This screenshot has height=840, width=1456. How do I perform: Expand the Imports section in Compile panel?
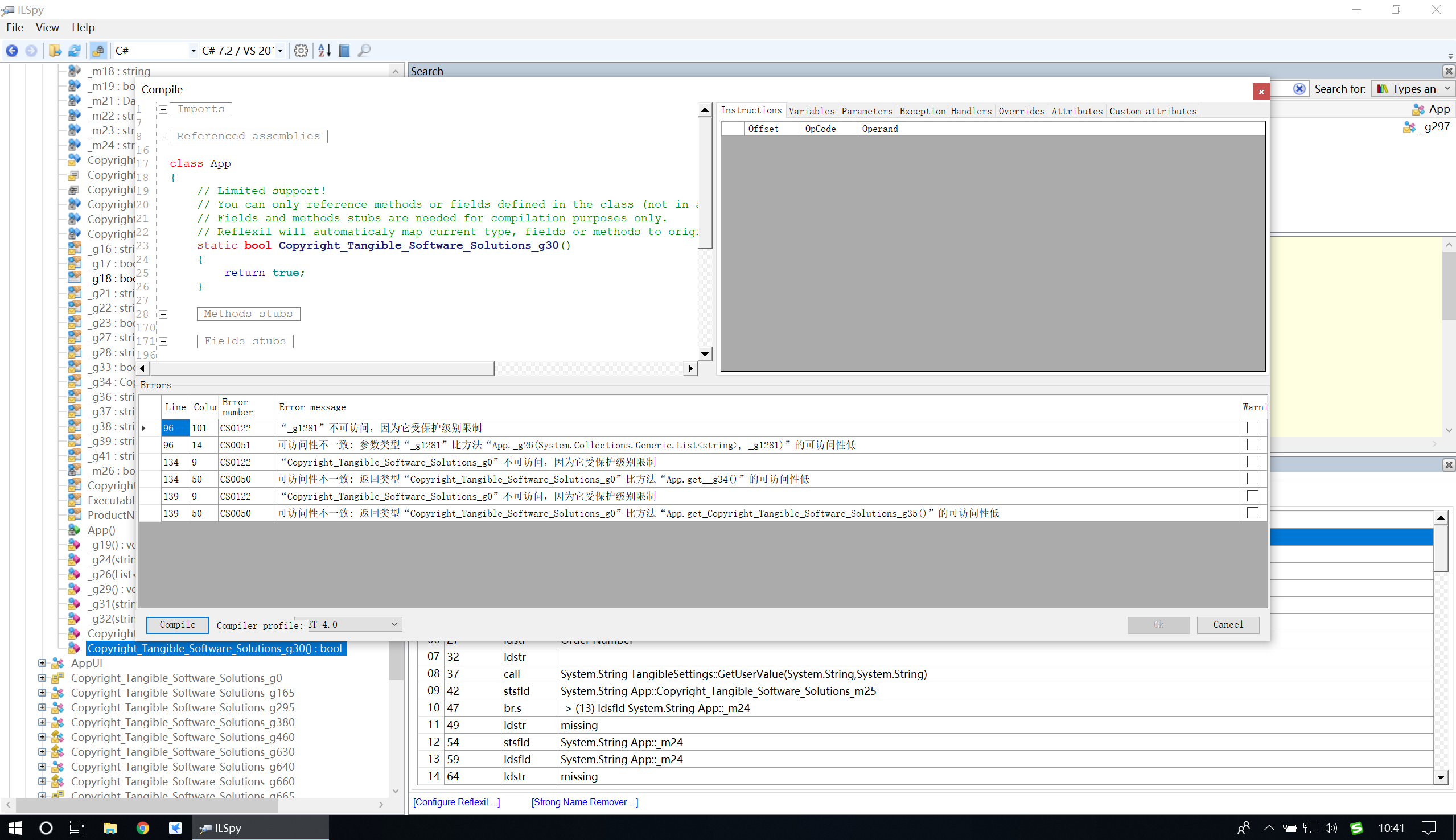pos(162,108)
